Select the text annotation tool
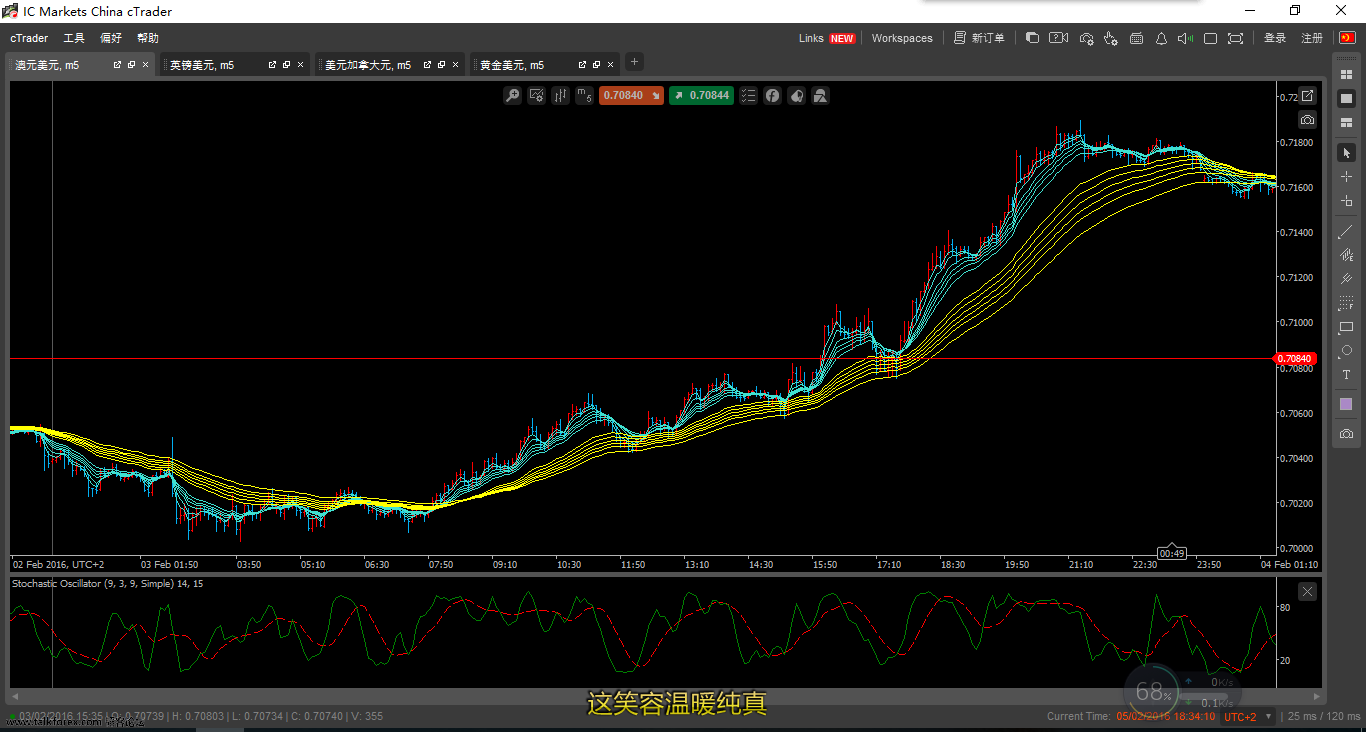The height and width of the screenshot is (732, 1366). (1346, 375)
